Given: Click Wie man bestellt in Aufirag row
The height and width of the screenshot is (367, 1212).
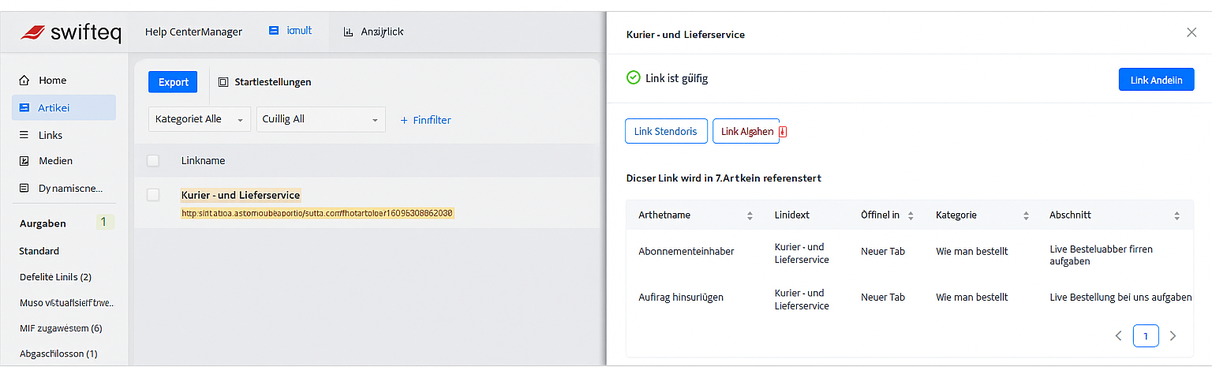Looking at the screenshot, I should (x=972, y=297).
